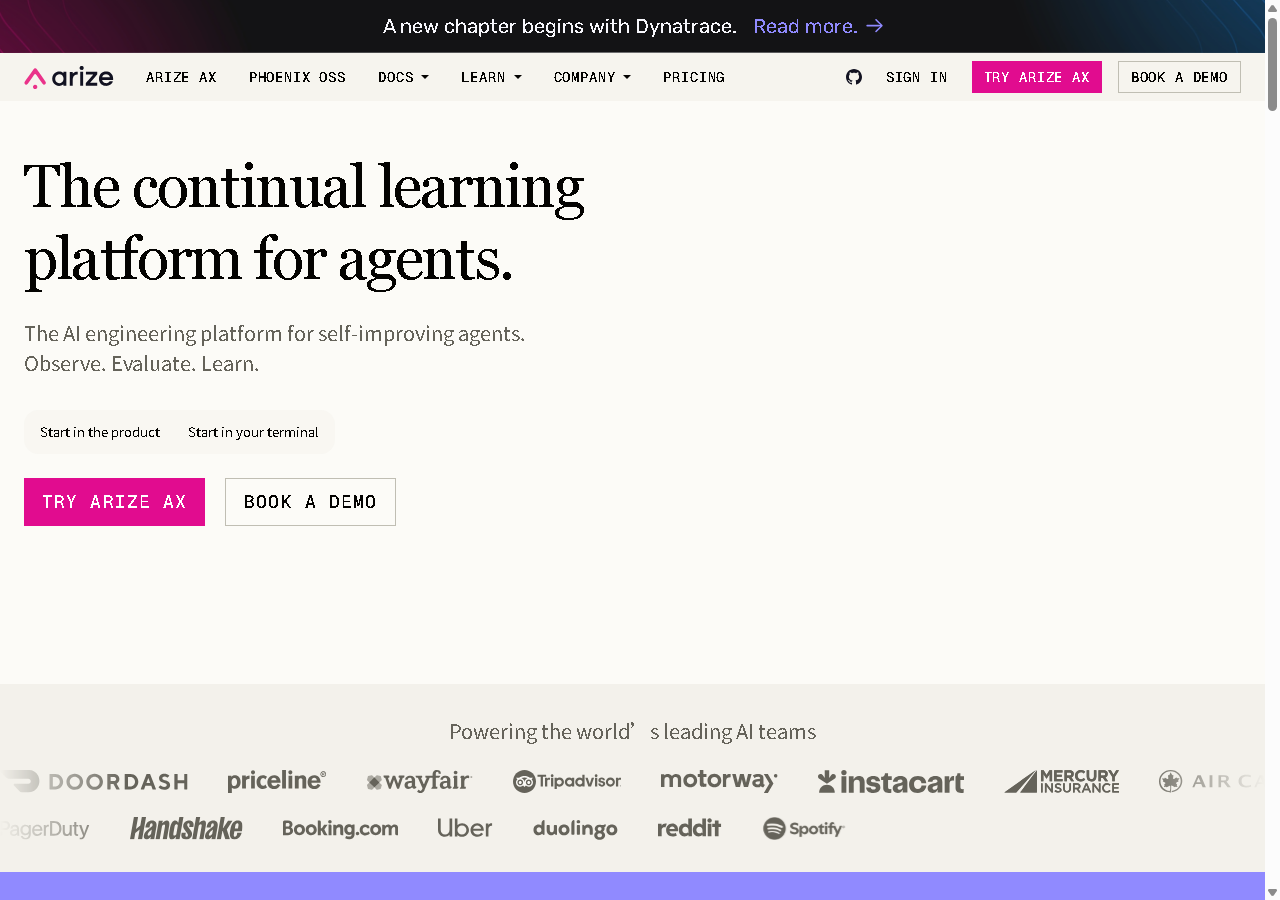Click the Priceline logo
The height and width of the screenshot is (900, 1280).
[x=277, y=781]
